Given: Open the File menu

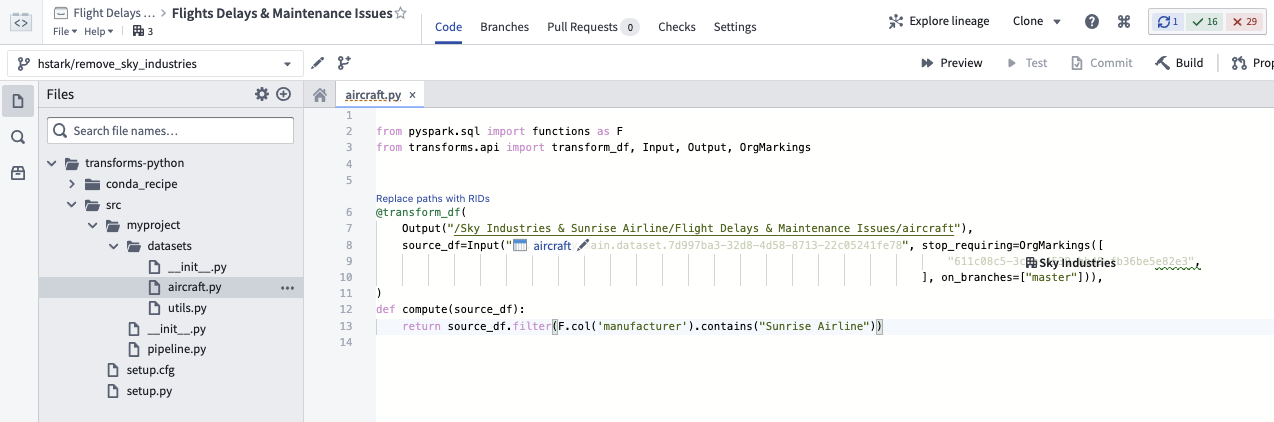Looking at the screenshot, I should coord(64,32).
